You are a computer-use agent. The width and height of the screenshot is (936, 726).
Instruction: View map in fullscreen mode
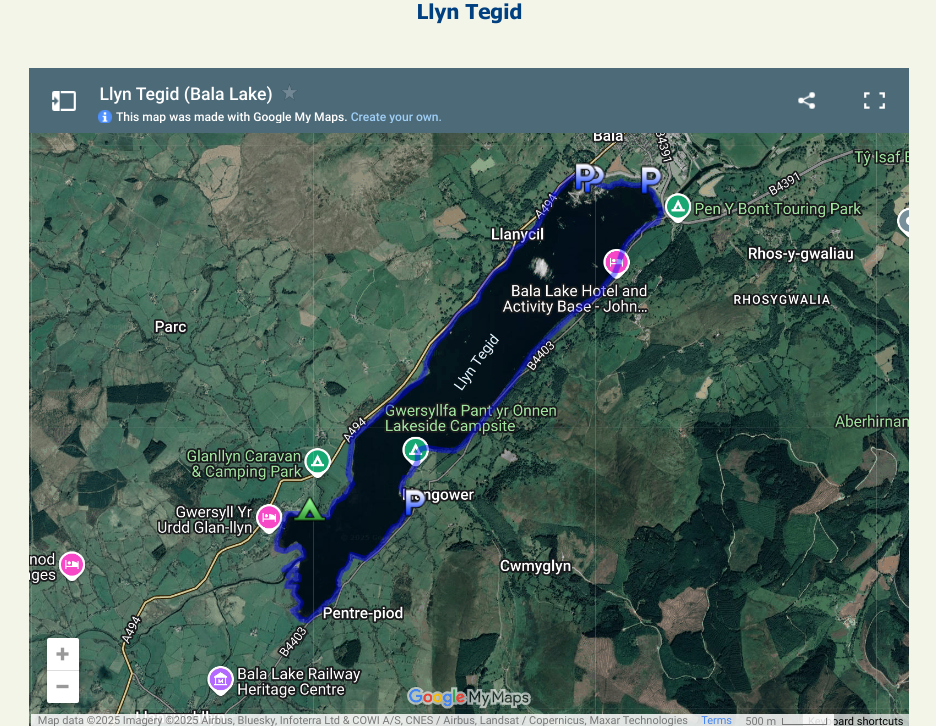874,101
